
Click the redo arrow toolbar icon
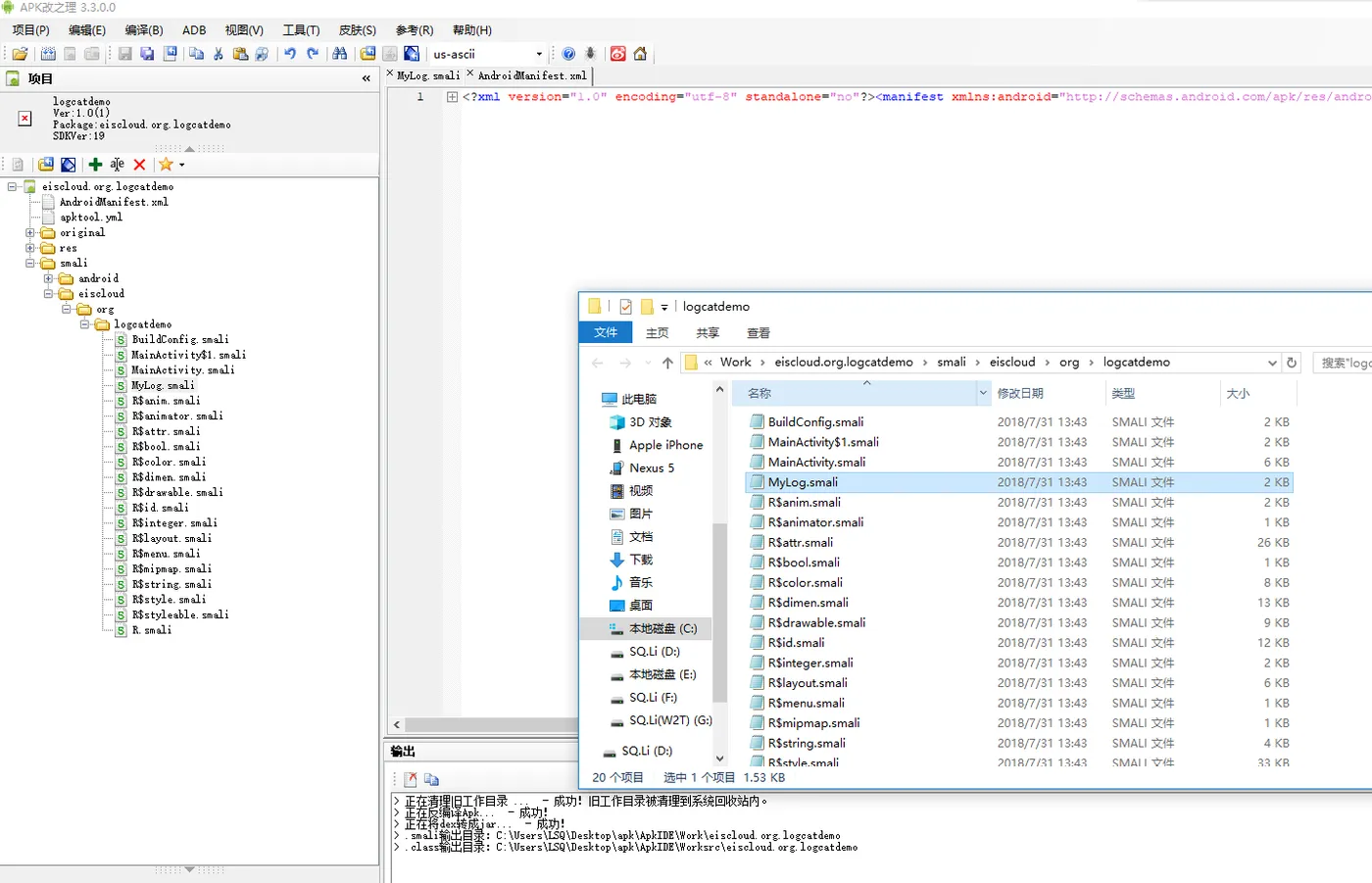pos(313,54)
